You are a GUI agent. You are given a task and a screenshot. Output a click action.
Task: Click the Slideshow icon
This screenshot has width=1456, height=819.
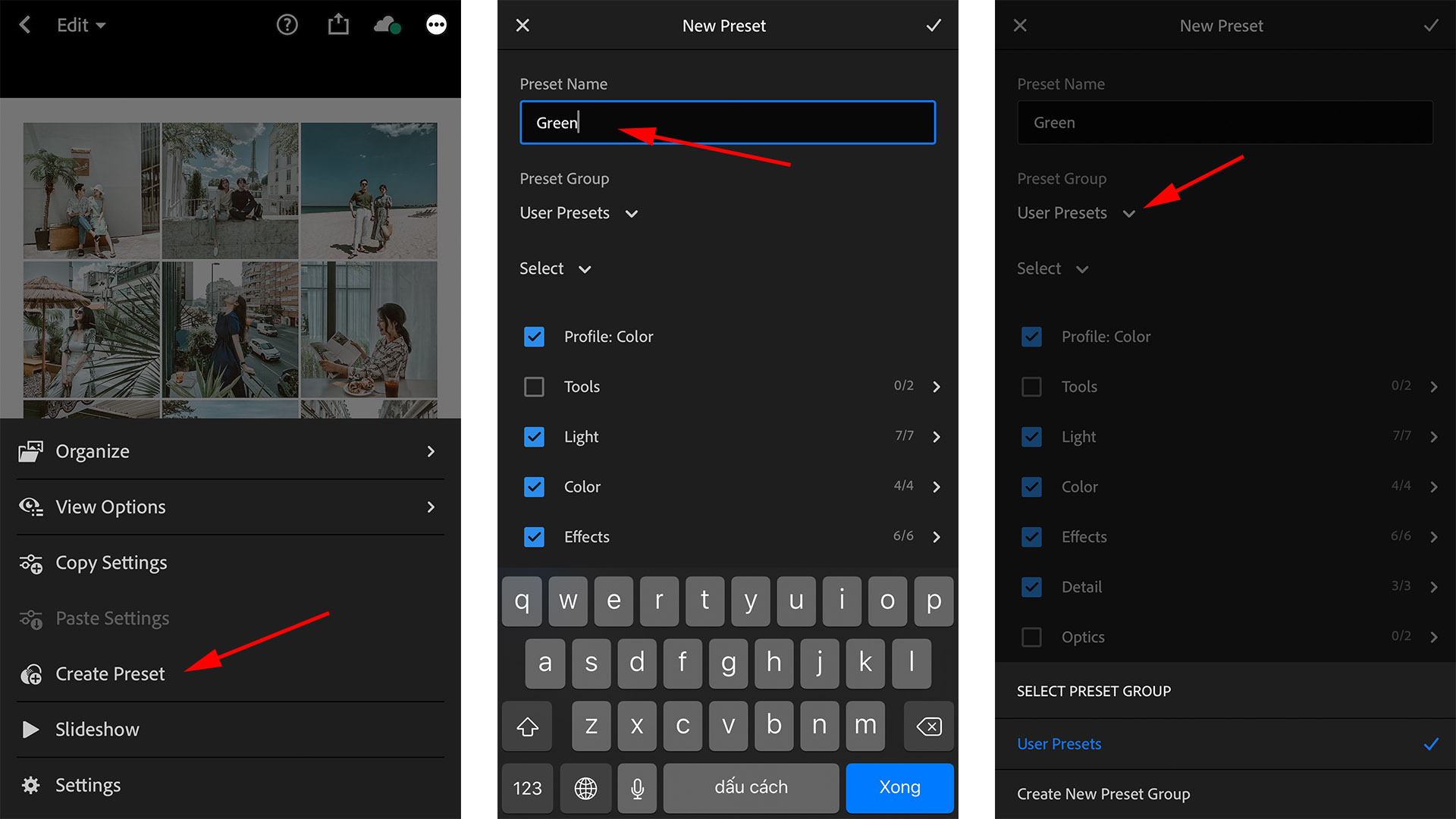[32, 729]
